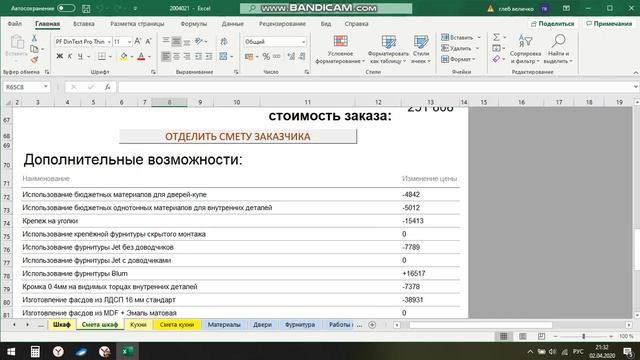
Task: Click ОТДЕЛИТЬ СМЕТУ ЗАКАЗЧИКА button
Action: [x=238, y=136]
